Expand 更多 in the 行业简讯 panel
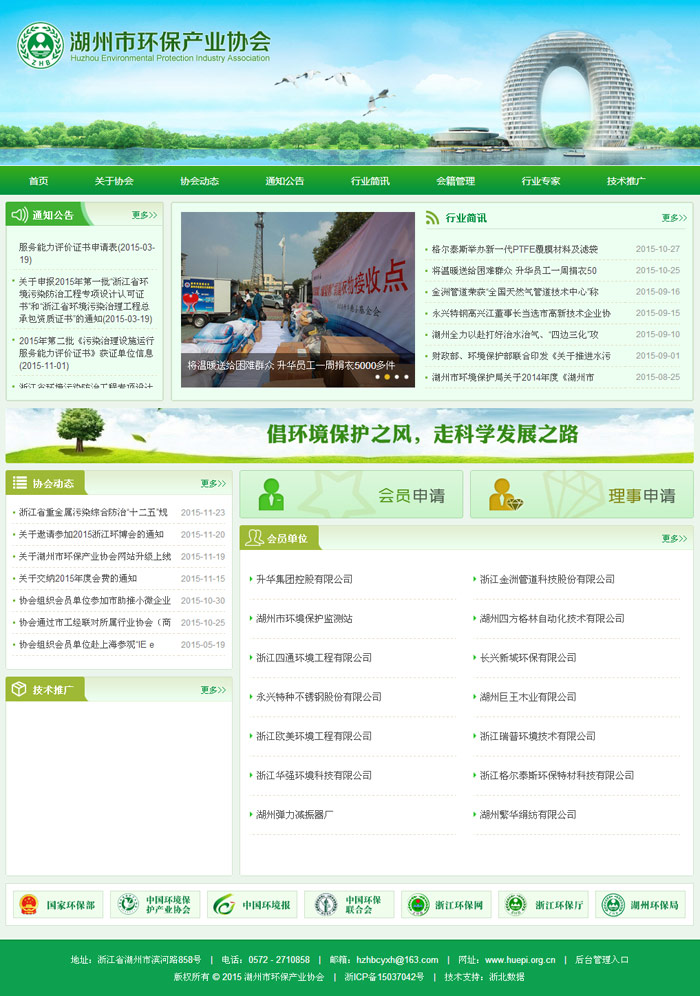Screen dimensions: 700x996 (674, 218)
